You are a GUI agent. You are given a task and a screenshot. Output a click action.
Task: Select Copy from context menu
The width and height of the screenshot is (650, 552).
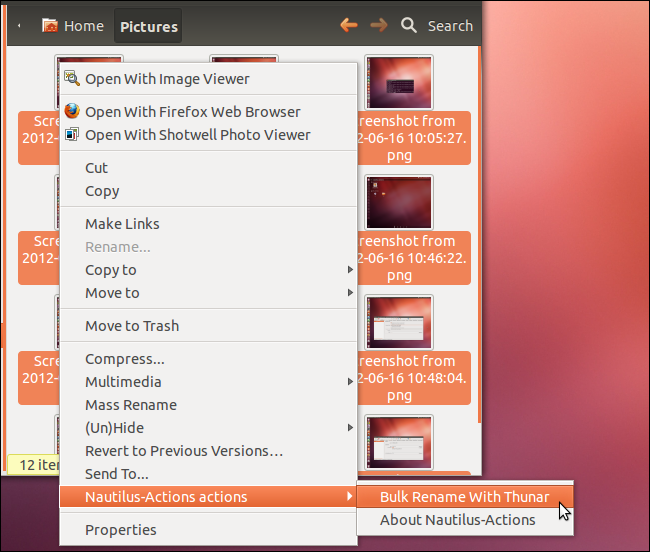click(208, 191)
